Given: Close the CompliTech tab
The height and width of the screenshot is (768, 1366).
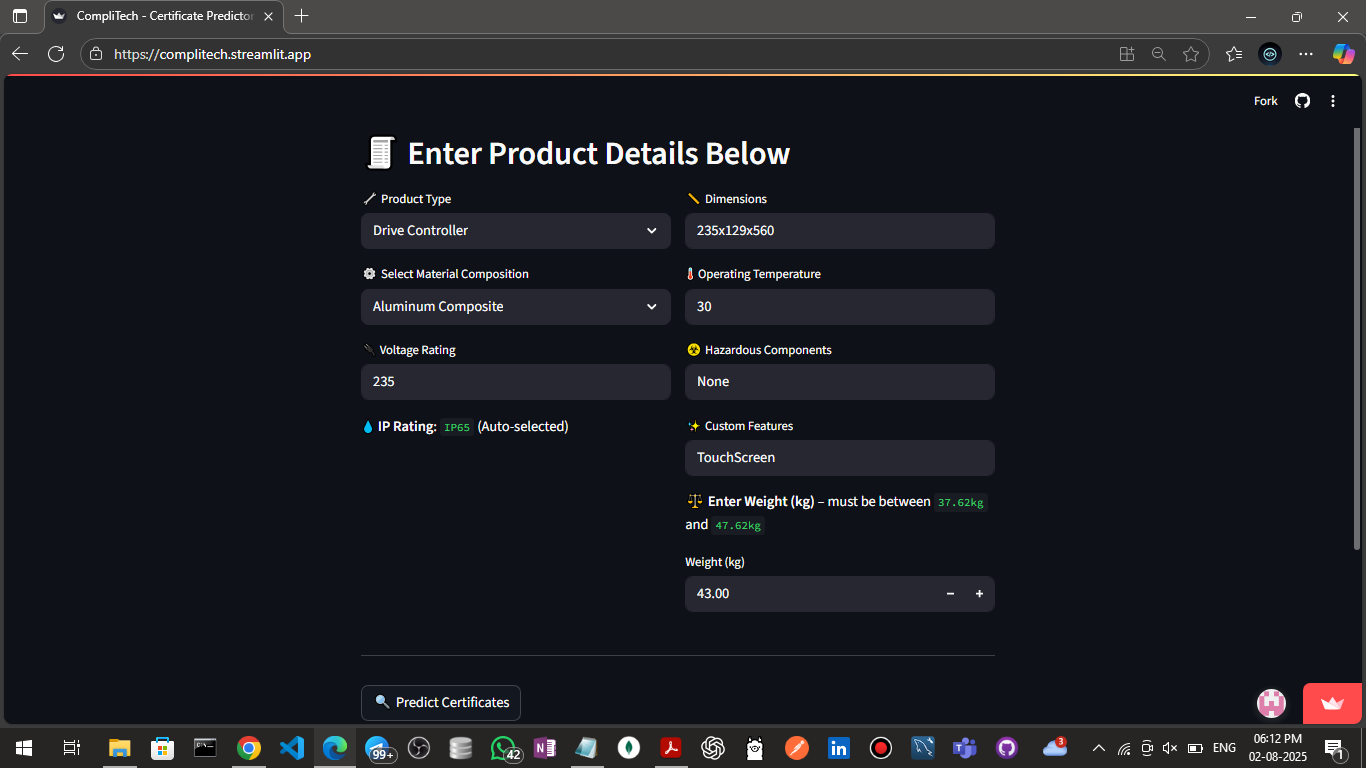Looking at the screenshot, I should coord(268,16).
